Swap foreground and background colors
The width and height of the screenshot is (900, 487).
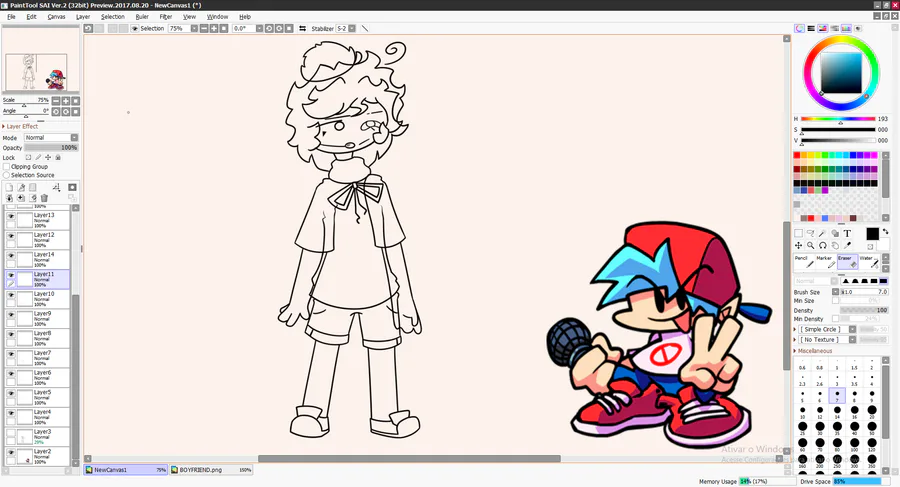(885, 231)
